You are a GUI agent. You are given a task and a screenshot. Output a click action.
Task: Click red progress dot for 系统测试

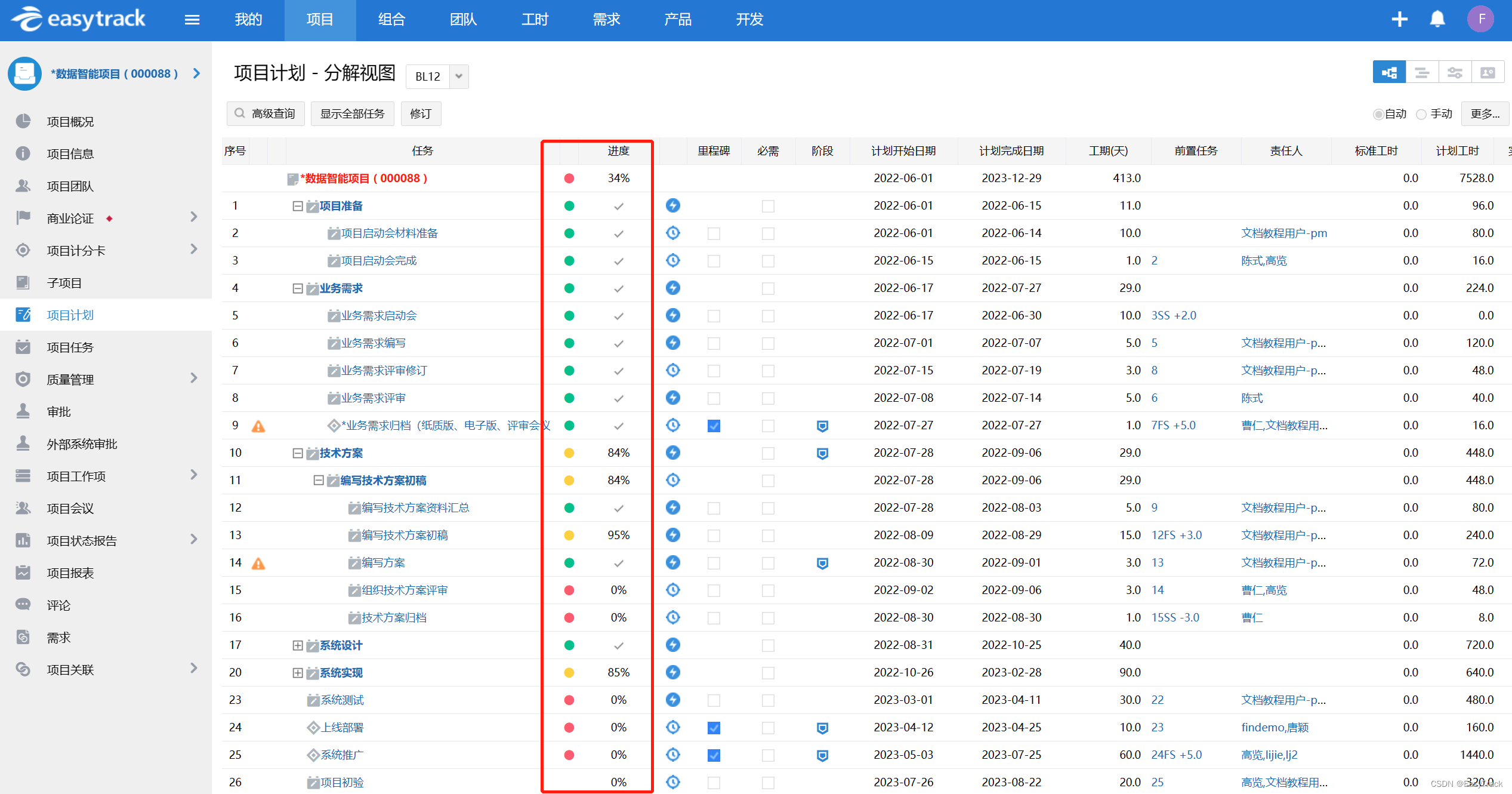(569, 700)
